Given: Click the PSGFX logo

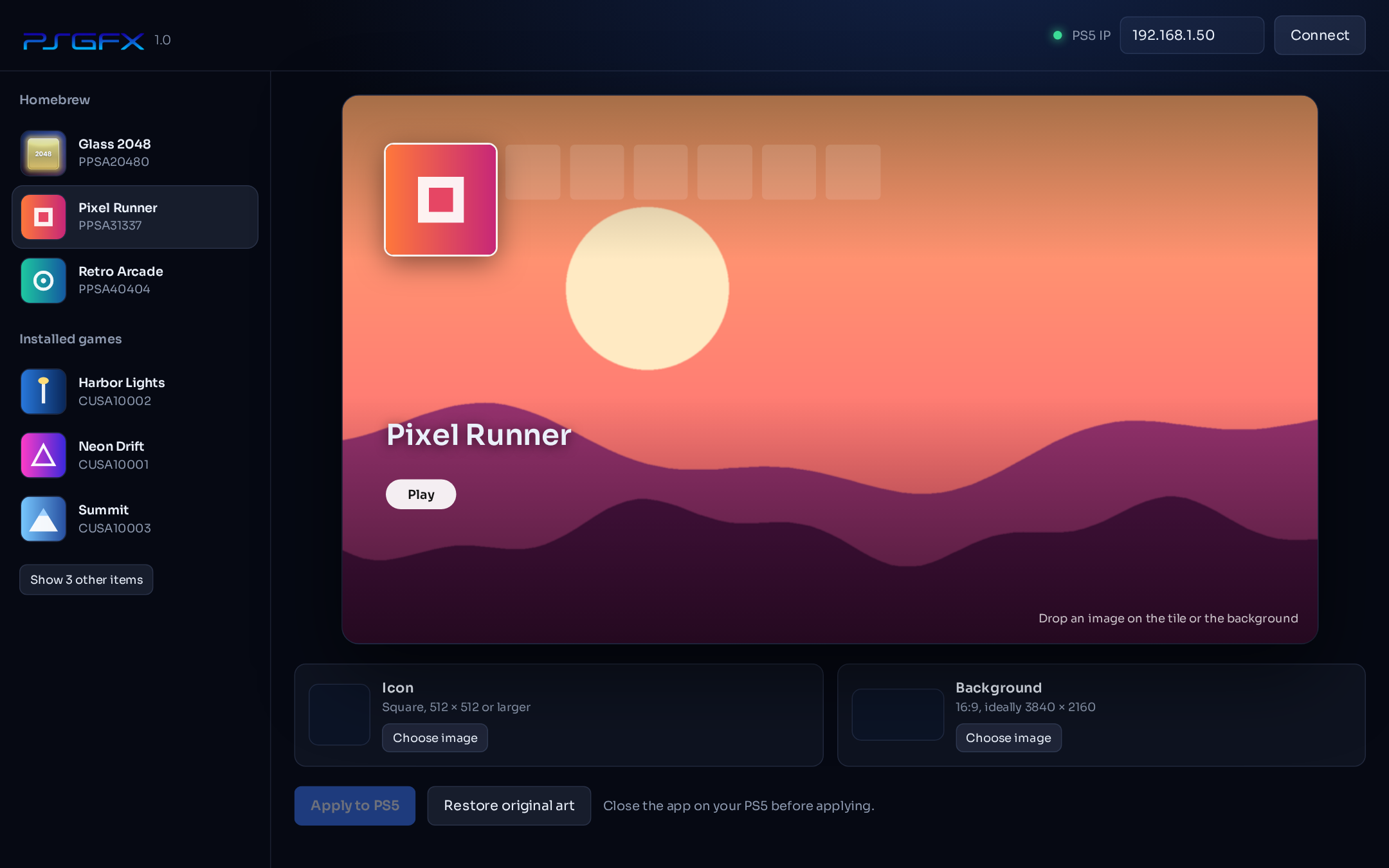Looking at the screenshot, I should 84,41.
